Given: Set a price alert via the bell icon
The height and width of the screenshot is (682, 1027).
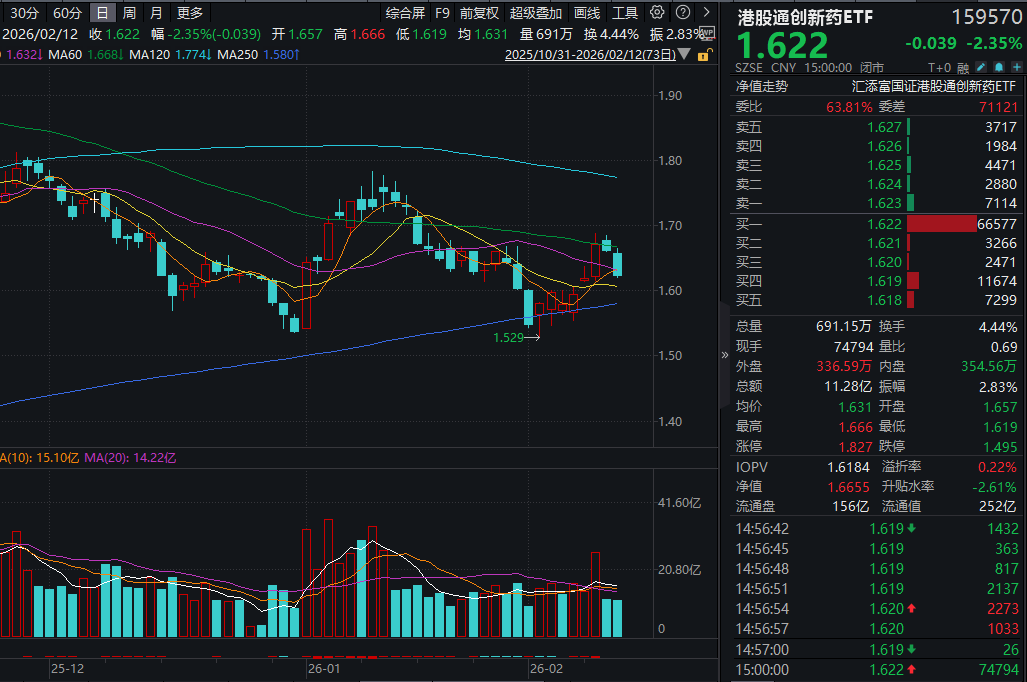Looking at the screenshot, I should (999, 66).
